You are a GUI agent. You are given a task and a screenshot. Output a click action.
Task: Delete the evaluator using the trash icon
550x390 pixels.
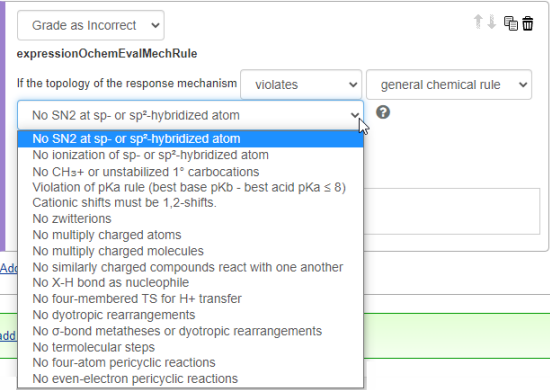coord(528,23)
